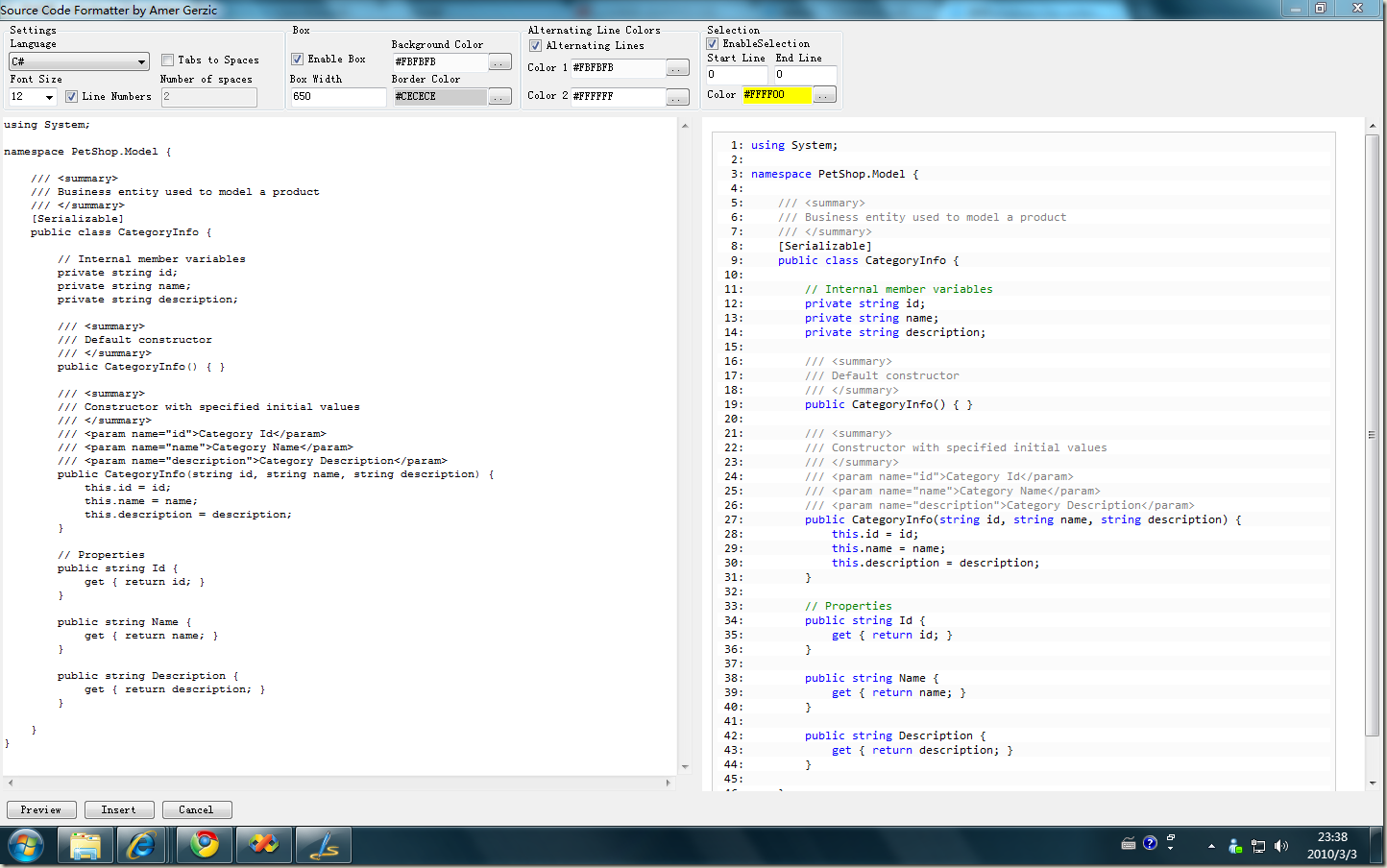Open Google Chrome from the taskbar
The height and width of the screenshot is (868, 1387).
coord(204,846)
